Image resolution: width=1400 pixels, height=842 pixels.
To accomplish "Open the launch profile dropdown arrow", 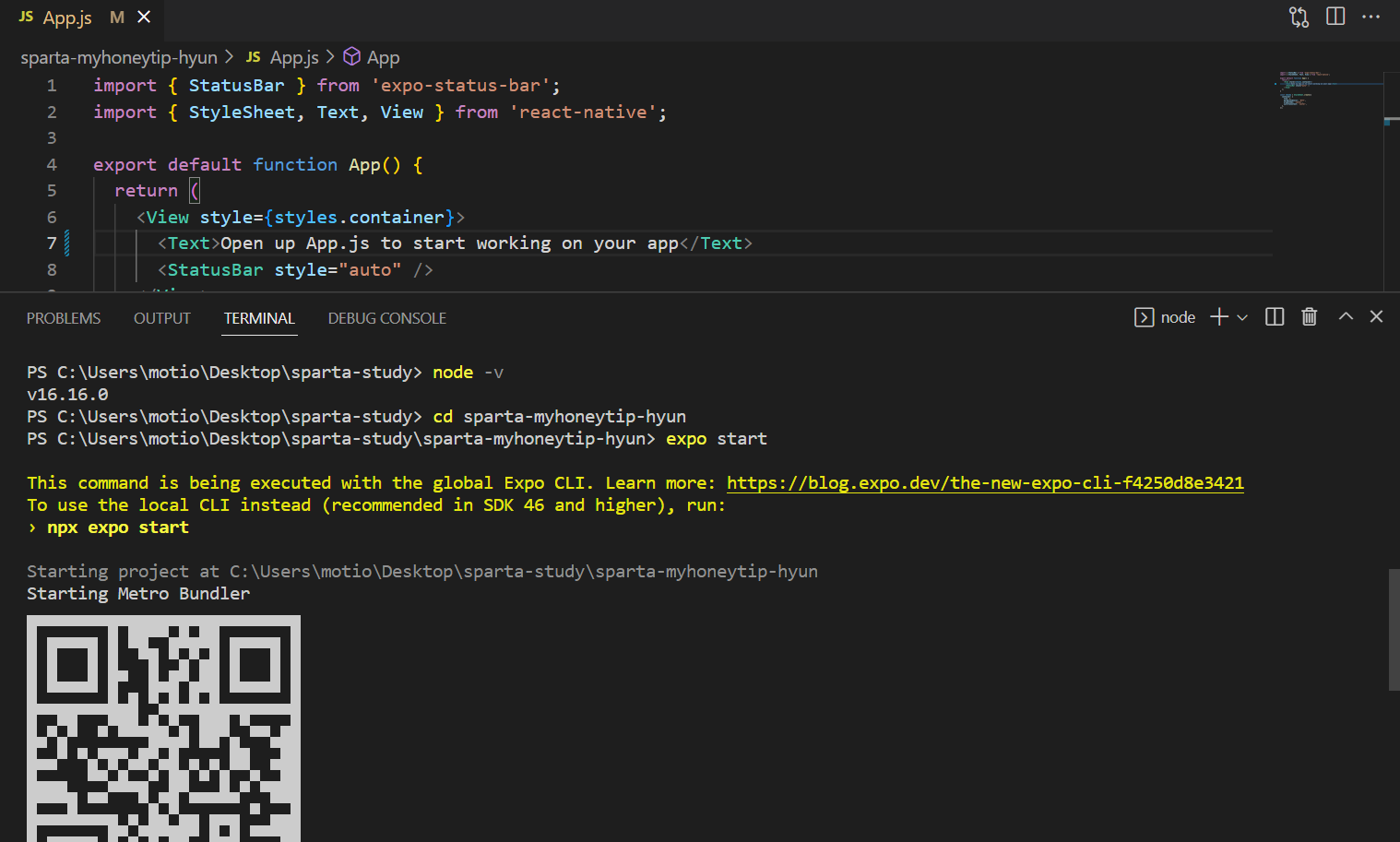I will tap(1242, 317).
